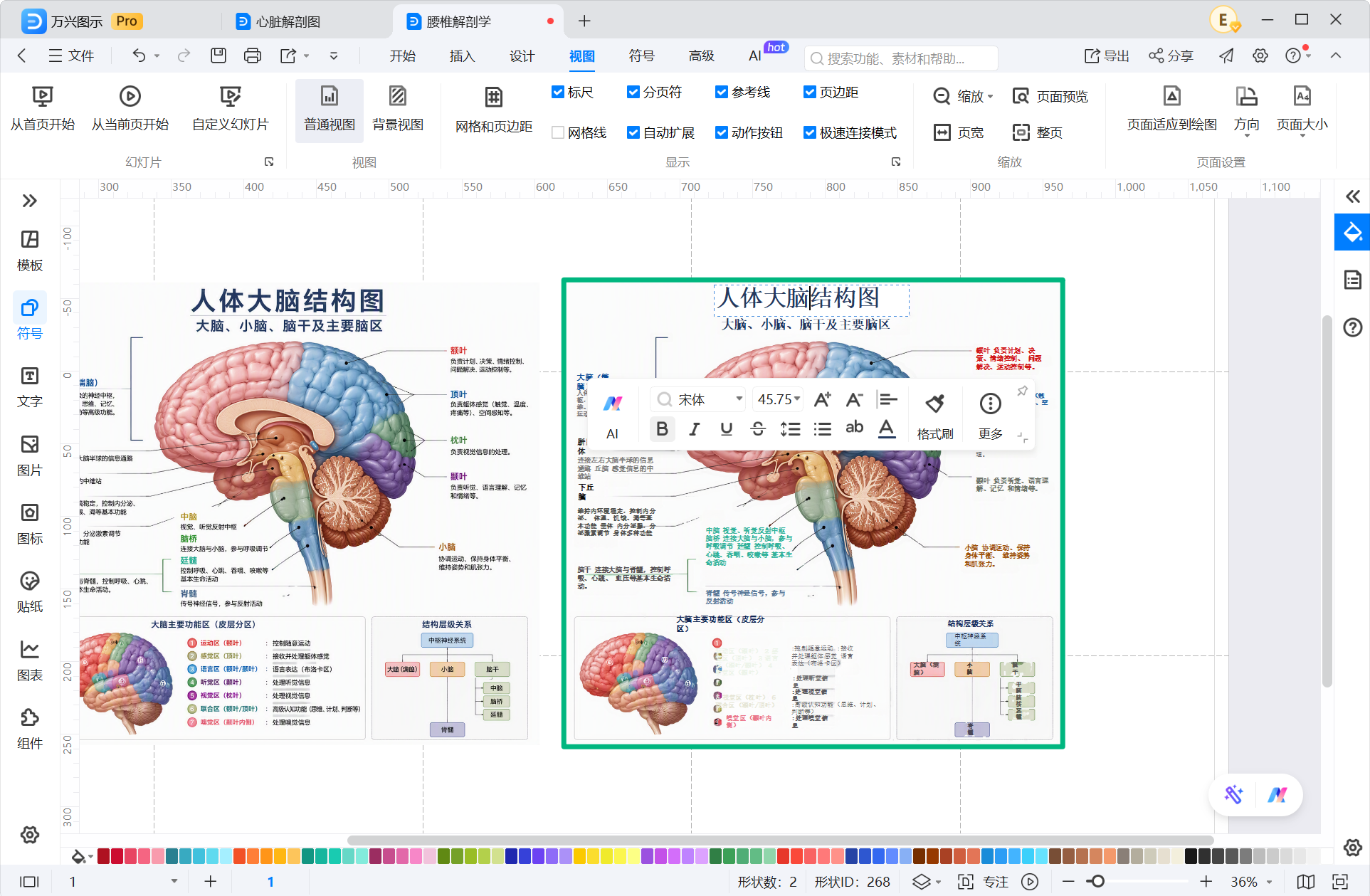Viewport: 1370px width, 896px height.
Task: Open the 组件 components panel
Action: pos(30,729)
